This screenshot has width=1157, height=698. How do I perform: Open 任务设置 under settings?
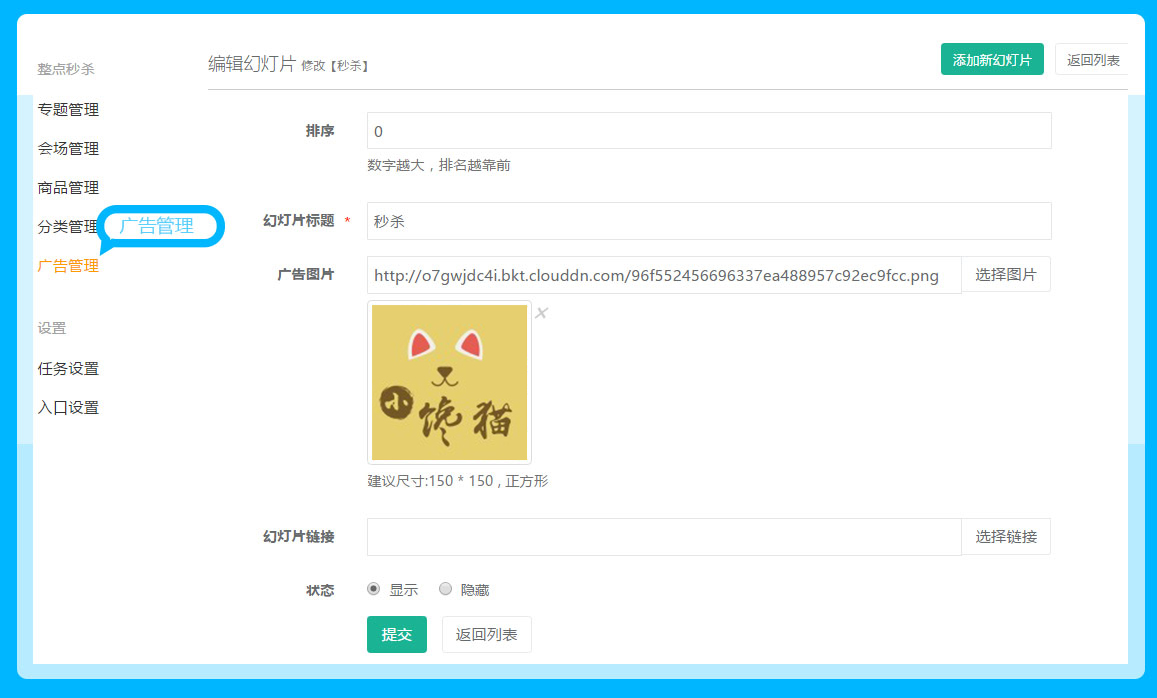[x=68, y=369]
